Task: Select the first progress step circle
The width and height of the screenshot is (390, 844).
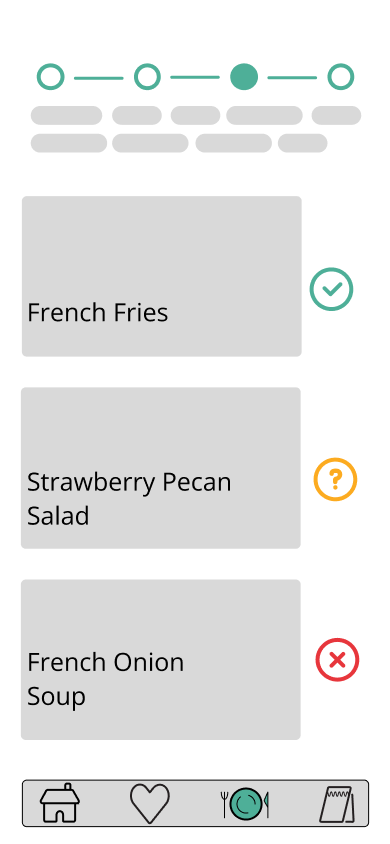Action: click(x=51, y=76)
